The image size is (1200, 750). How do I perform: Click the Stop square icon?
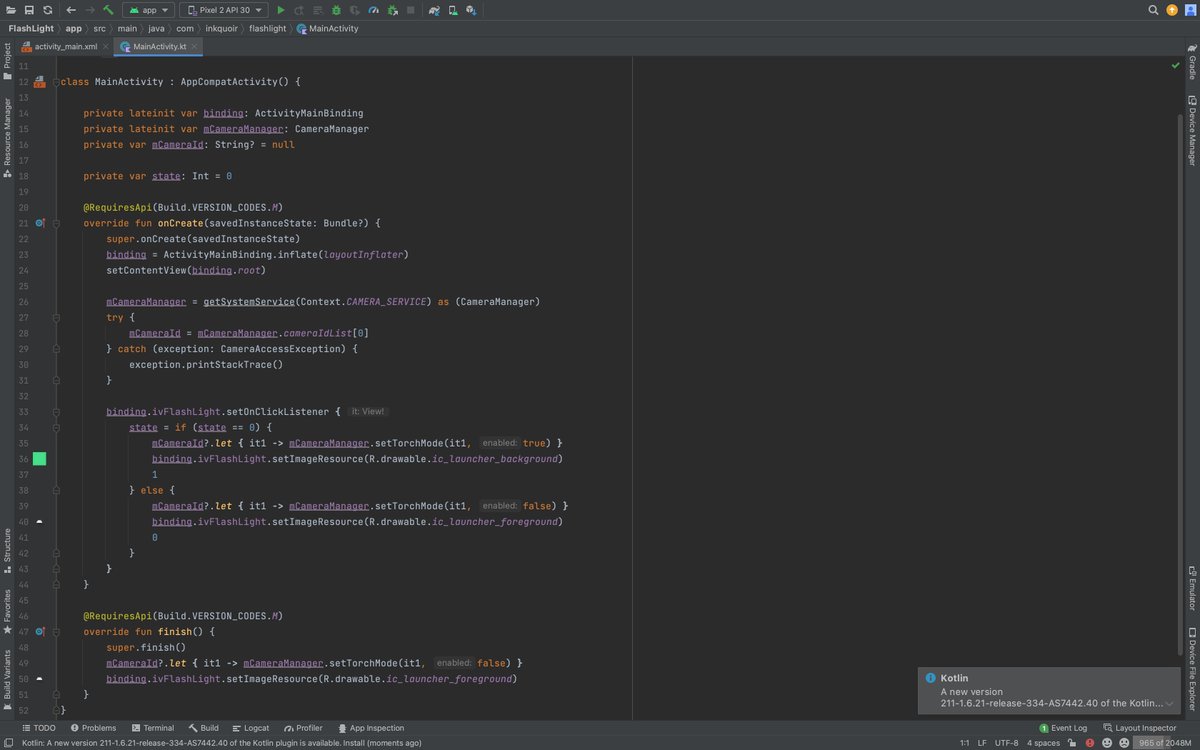[410, 10]
